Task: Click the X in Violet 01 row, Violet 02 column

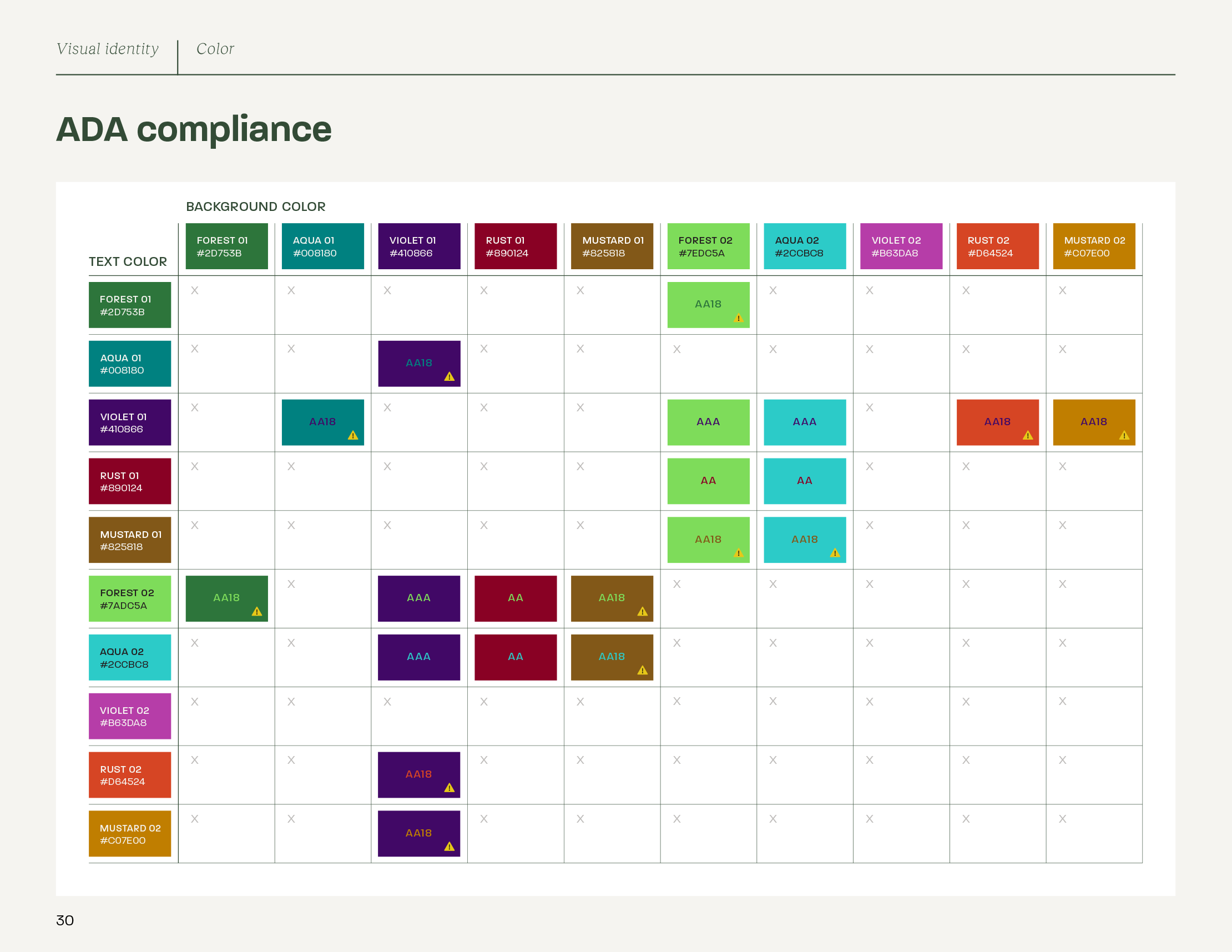Action: click(x=870, y=407)
